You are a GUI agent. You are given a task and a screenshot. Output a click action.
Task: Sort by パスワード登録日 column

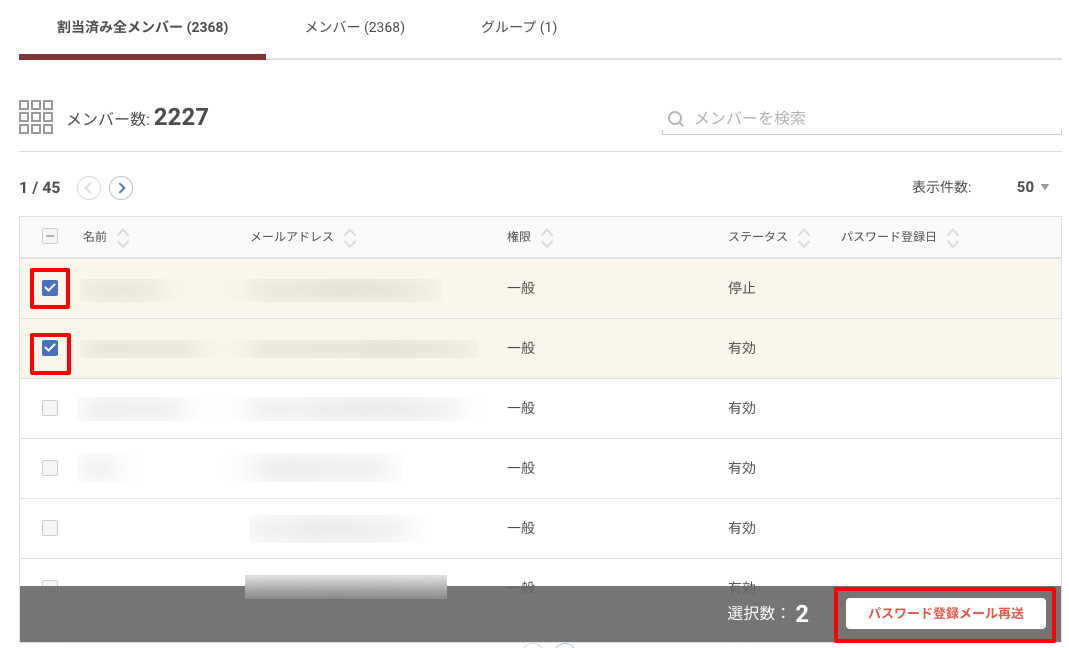click(x=953, y=237)
